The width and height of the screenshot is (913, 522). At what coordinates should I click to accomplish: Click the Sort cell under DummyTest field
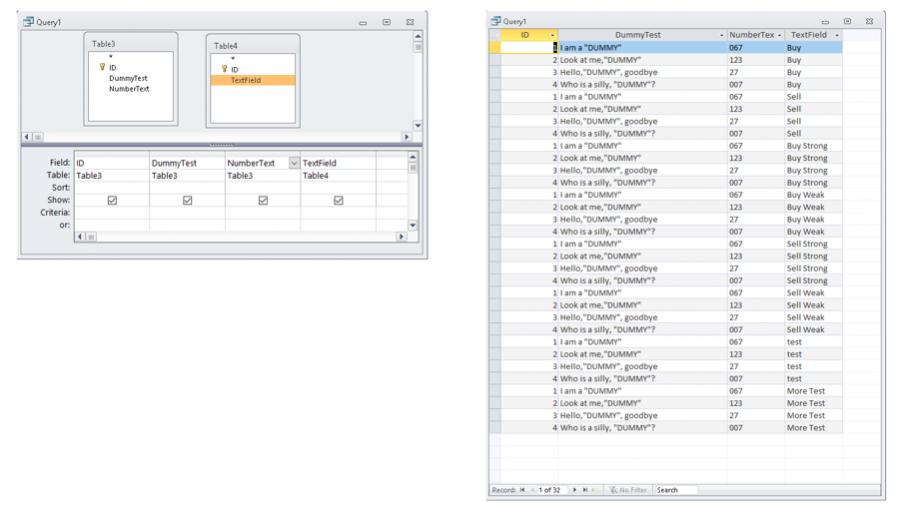(187, 188)
